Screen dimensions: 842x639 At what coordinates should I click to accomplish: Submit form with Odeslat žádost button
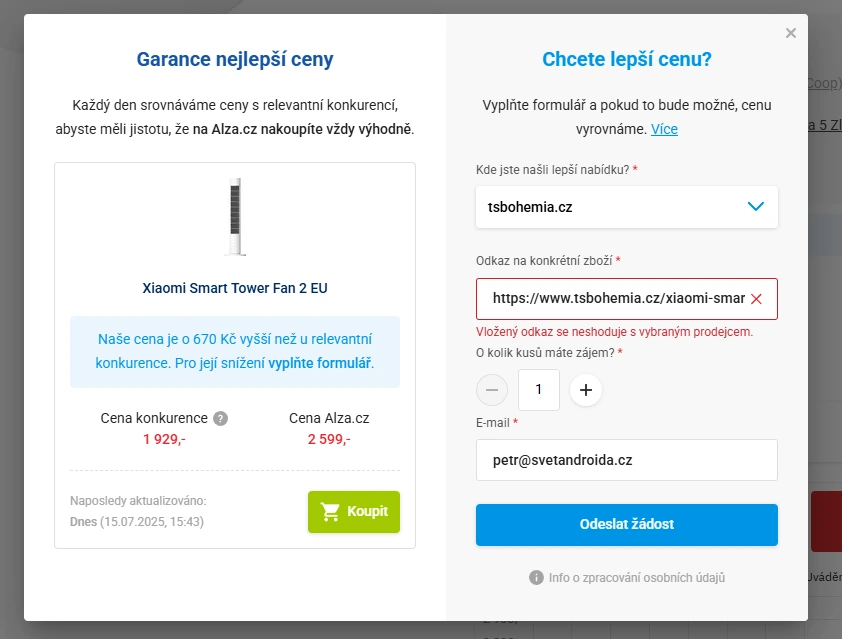click(627, 525)
